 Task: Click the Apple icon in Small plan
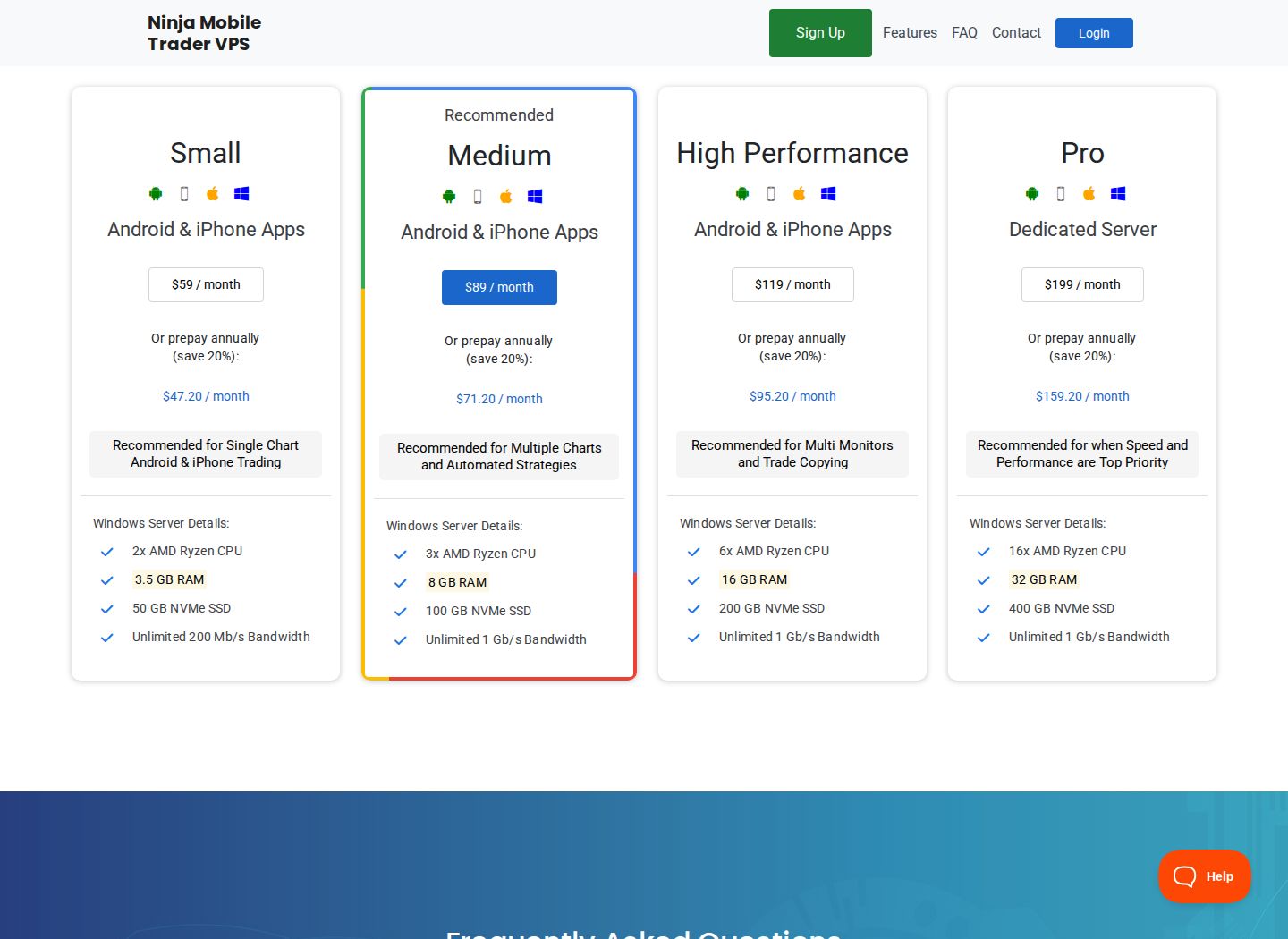click(213, 193)
